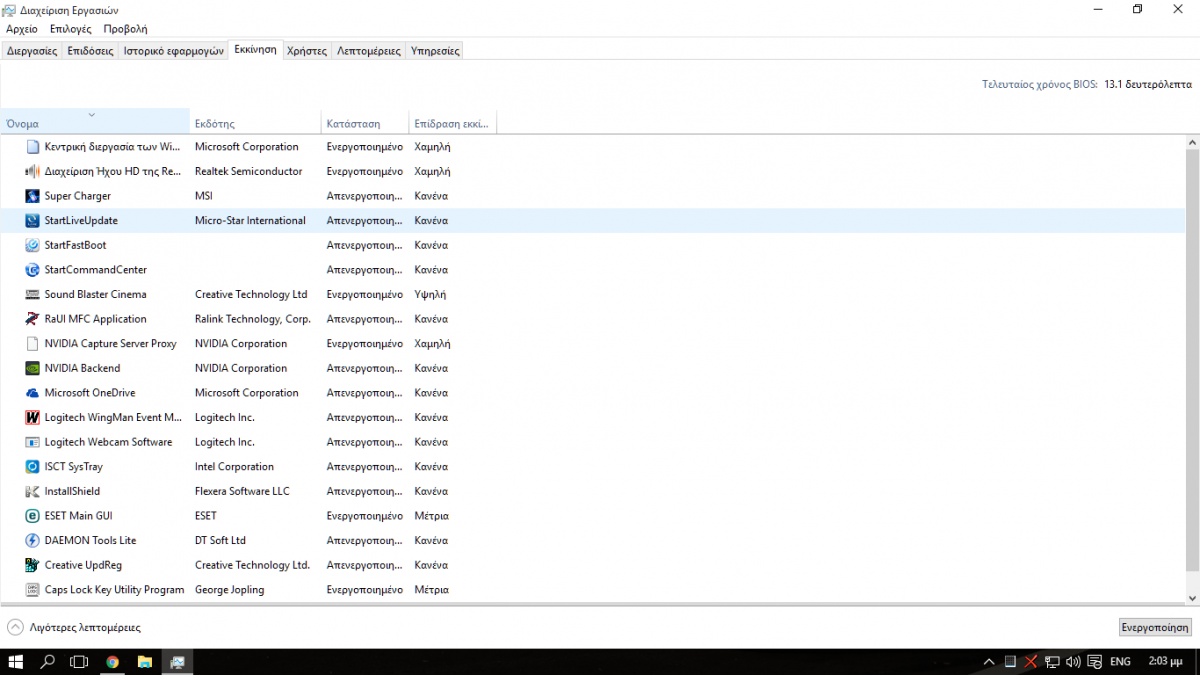Click the NVIDIA Capture Server Proxy icon

pos(33,344)
